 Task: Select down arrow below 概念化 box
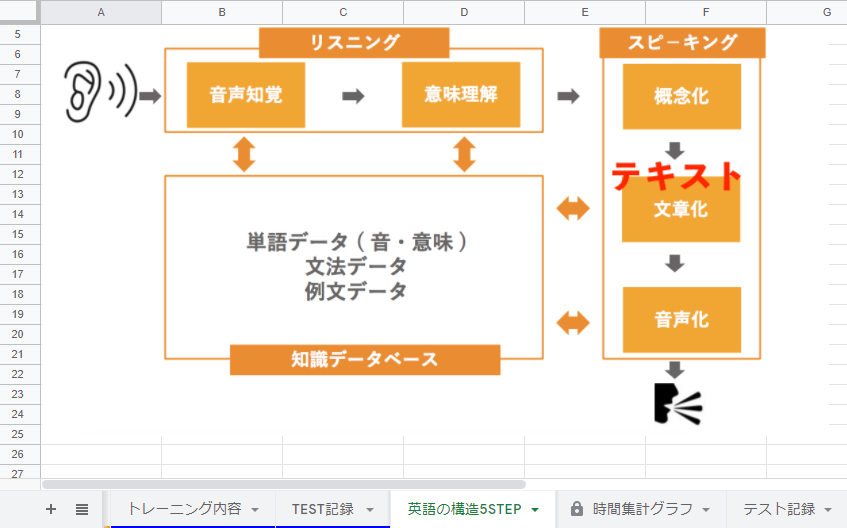point(675,150)
